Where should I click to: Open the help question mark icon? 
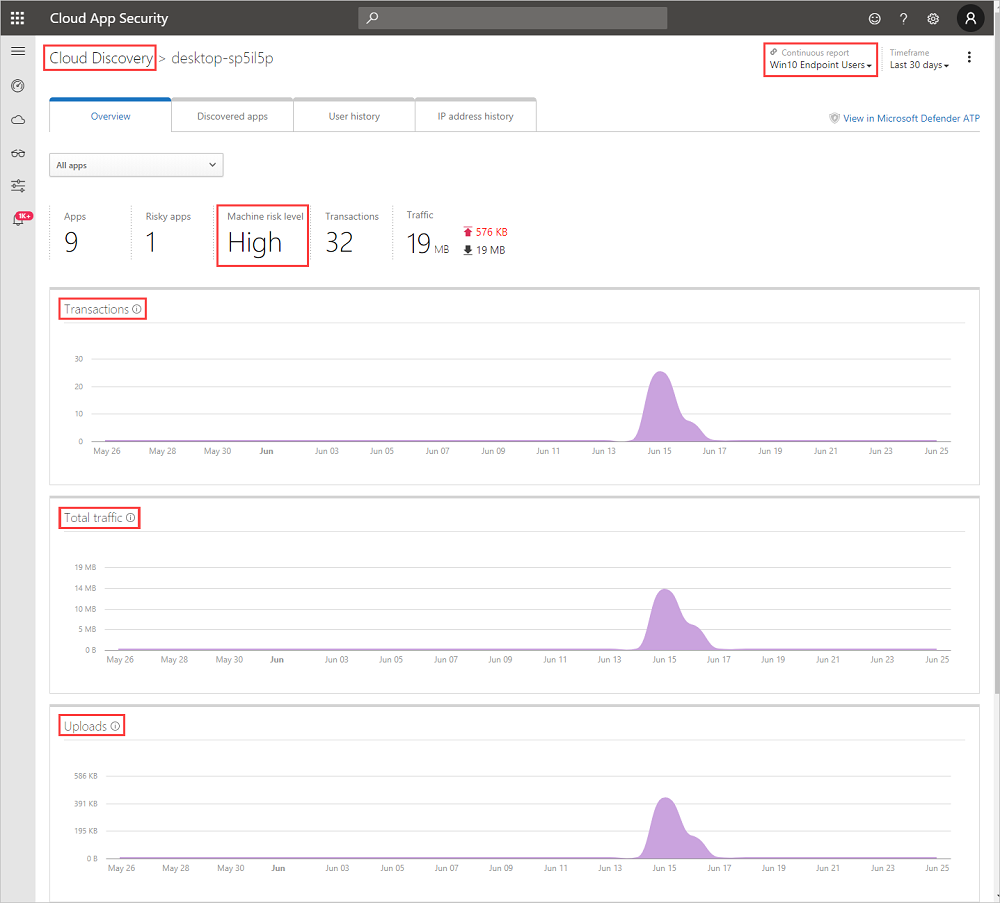[x=903, y=18]
